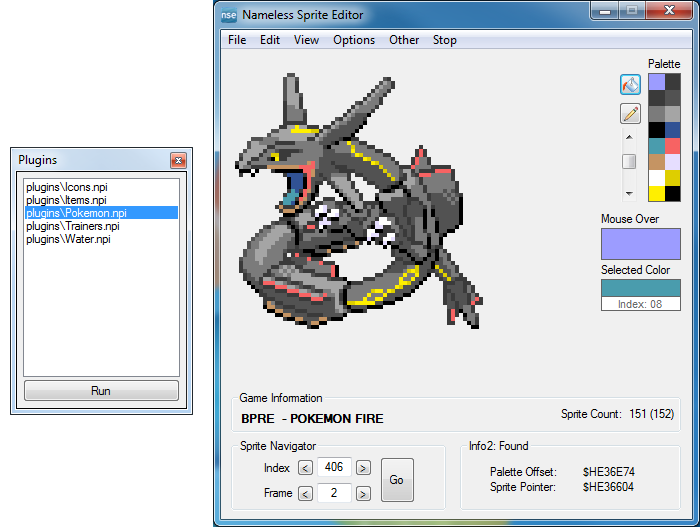Pick the bright yellow palette swatch
The width and height of the screenshot is (700, 527).
coord(657,194)
